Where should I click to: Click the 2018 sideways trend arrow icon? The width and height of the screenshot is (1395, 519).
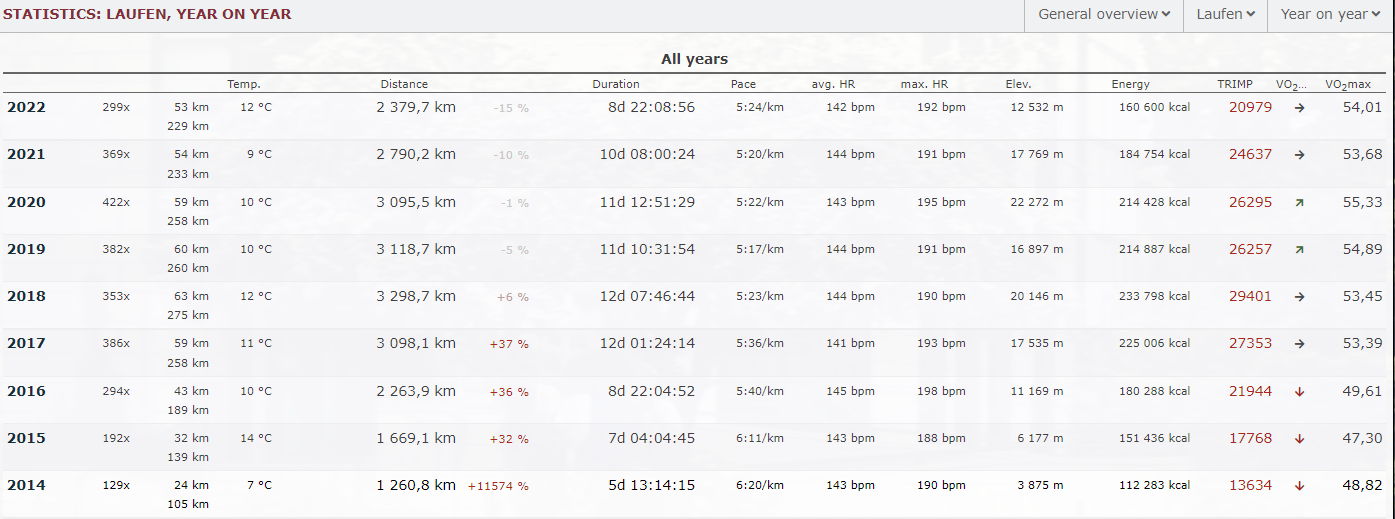(1299, 297)
